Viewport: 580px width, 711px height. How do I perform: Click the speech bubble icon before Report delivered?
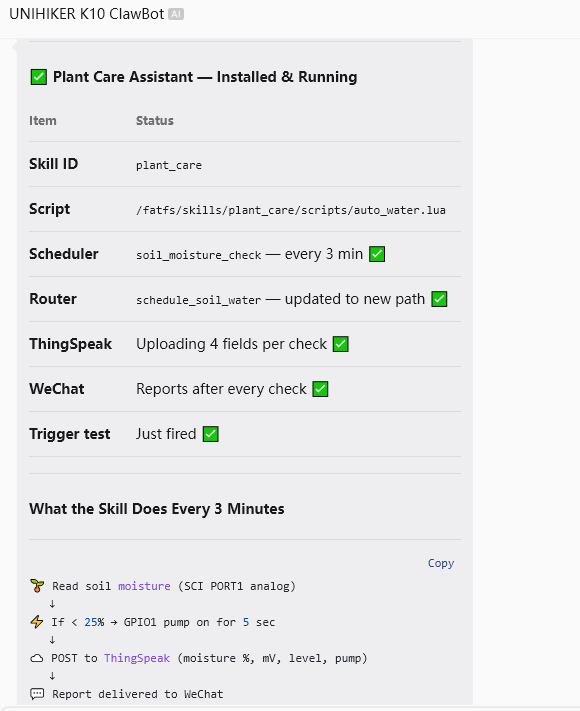pyautogui.click(x=37, y=694)
